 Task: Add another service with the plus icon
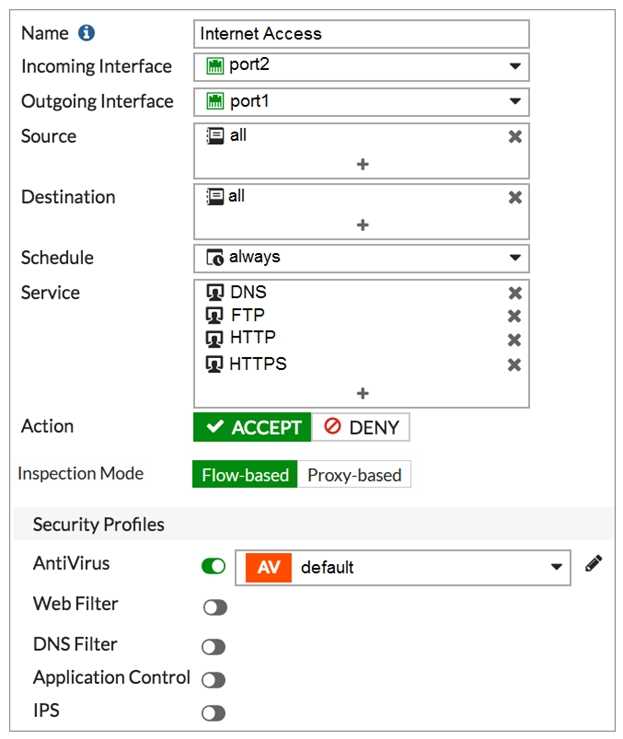[362, 393]
